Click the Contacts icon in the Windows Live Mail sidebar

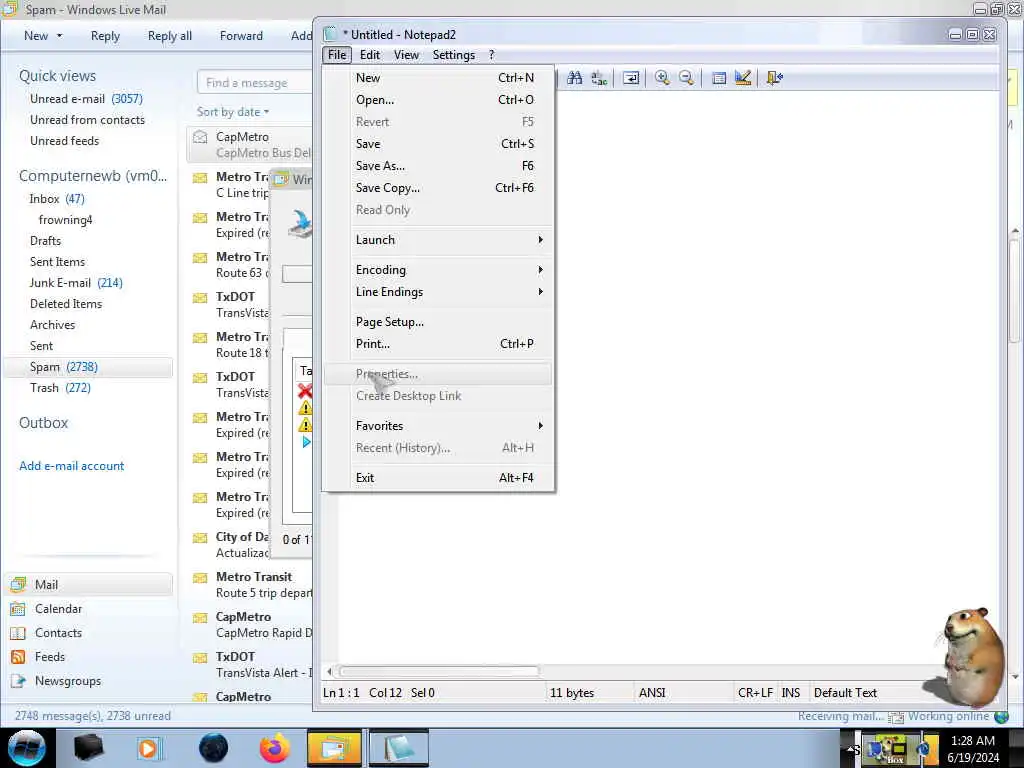click(18, 633)
